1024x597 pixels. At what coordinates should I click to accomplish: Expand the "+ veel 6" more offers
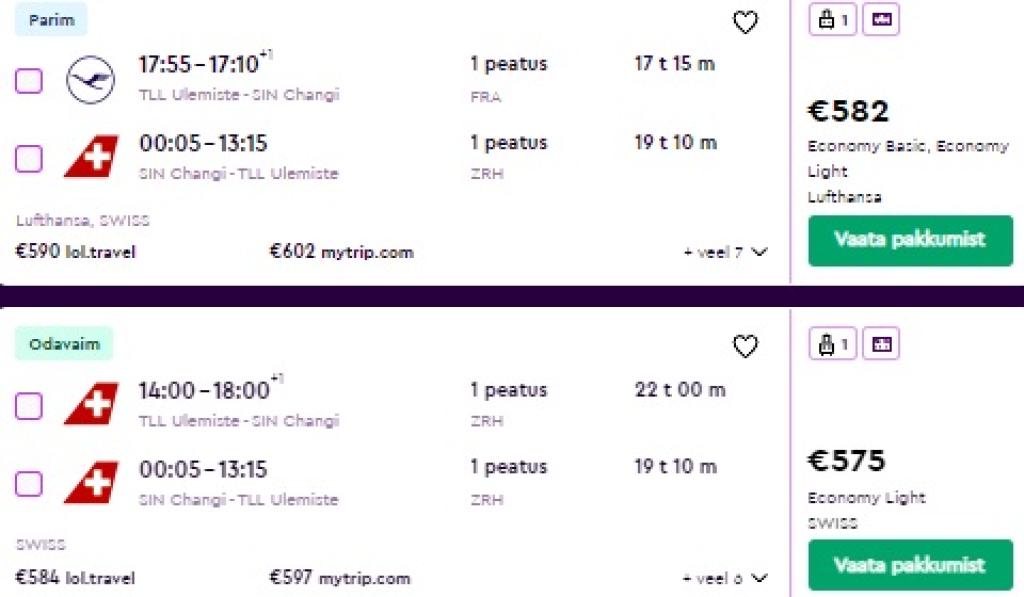click(x=725, y=578)
